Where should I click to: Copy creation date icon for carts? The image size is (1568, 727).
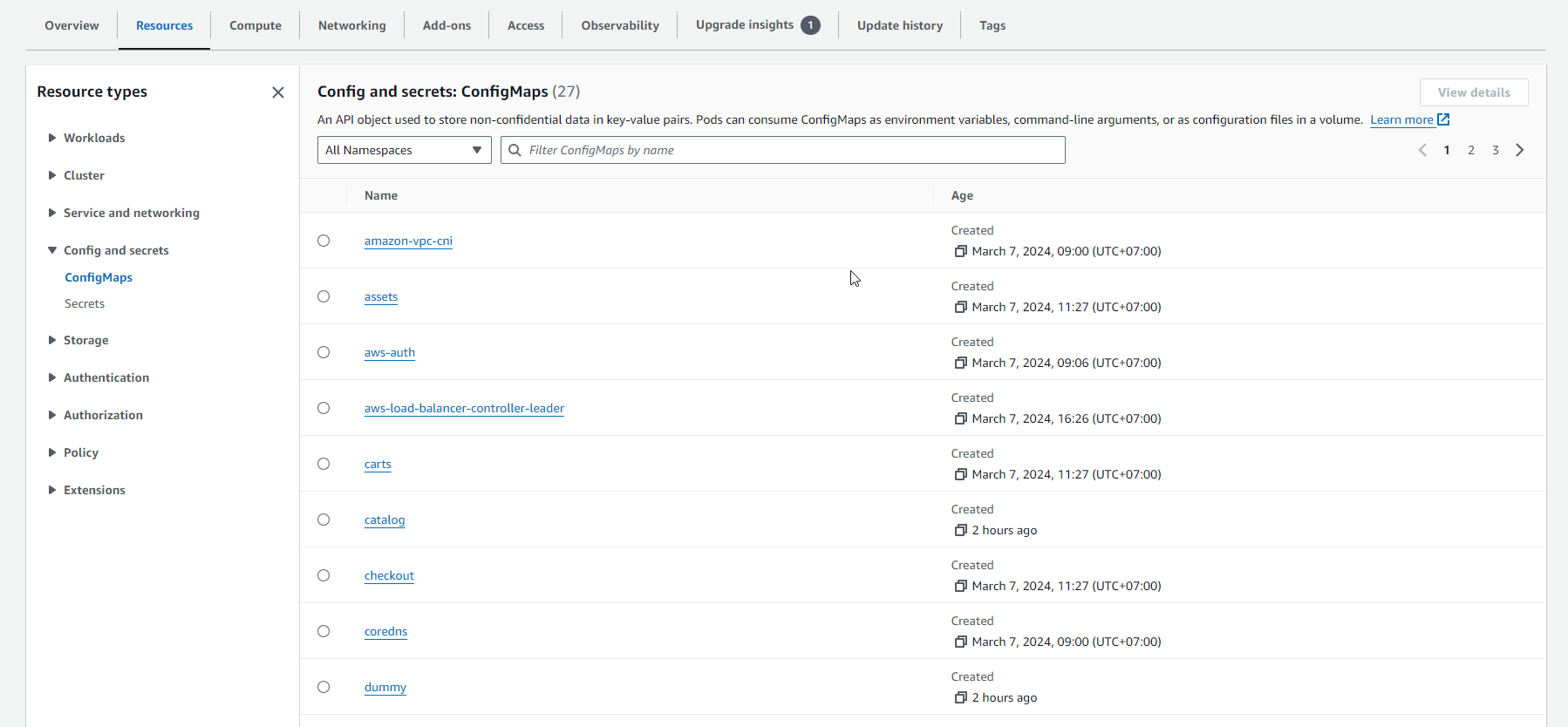tap(960, 474)
